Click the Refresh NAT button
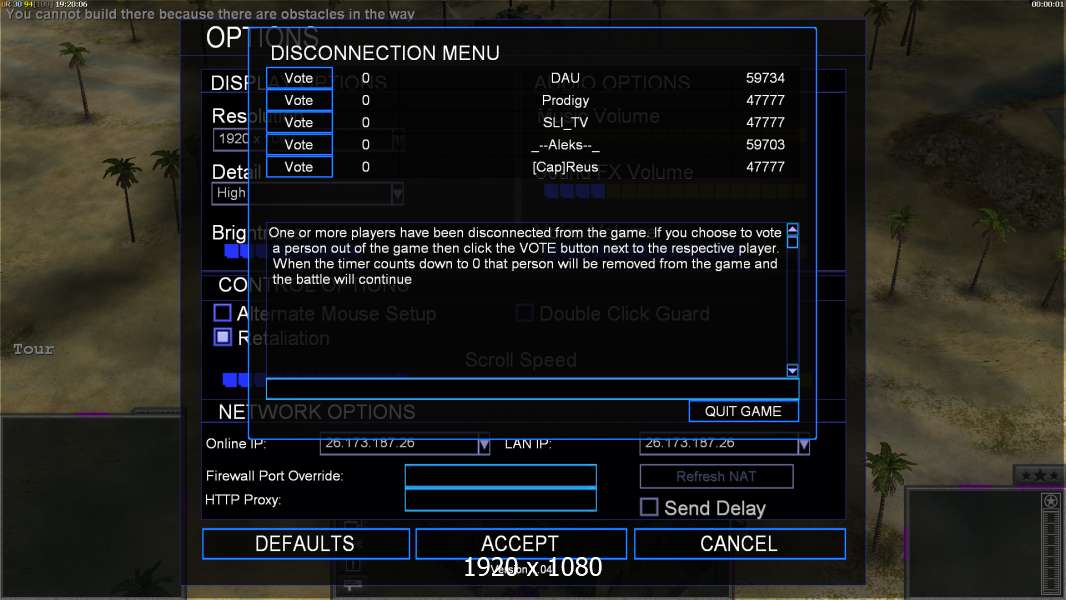 tap(716, 476)
